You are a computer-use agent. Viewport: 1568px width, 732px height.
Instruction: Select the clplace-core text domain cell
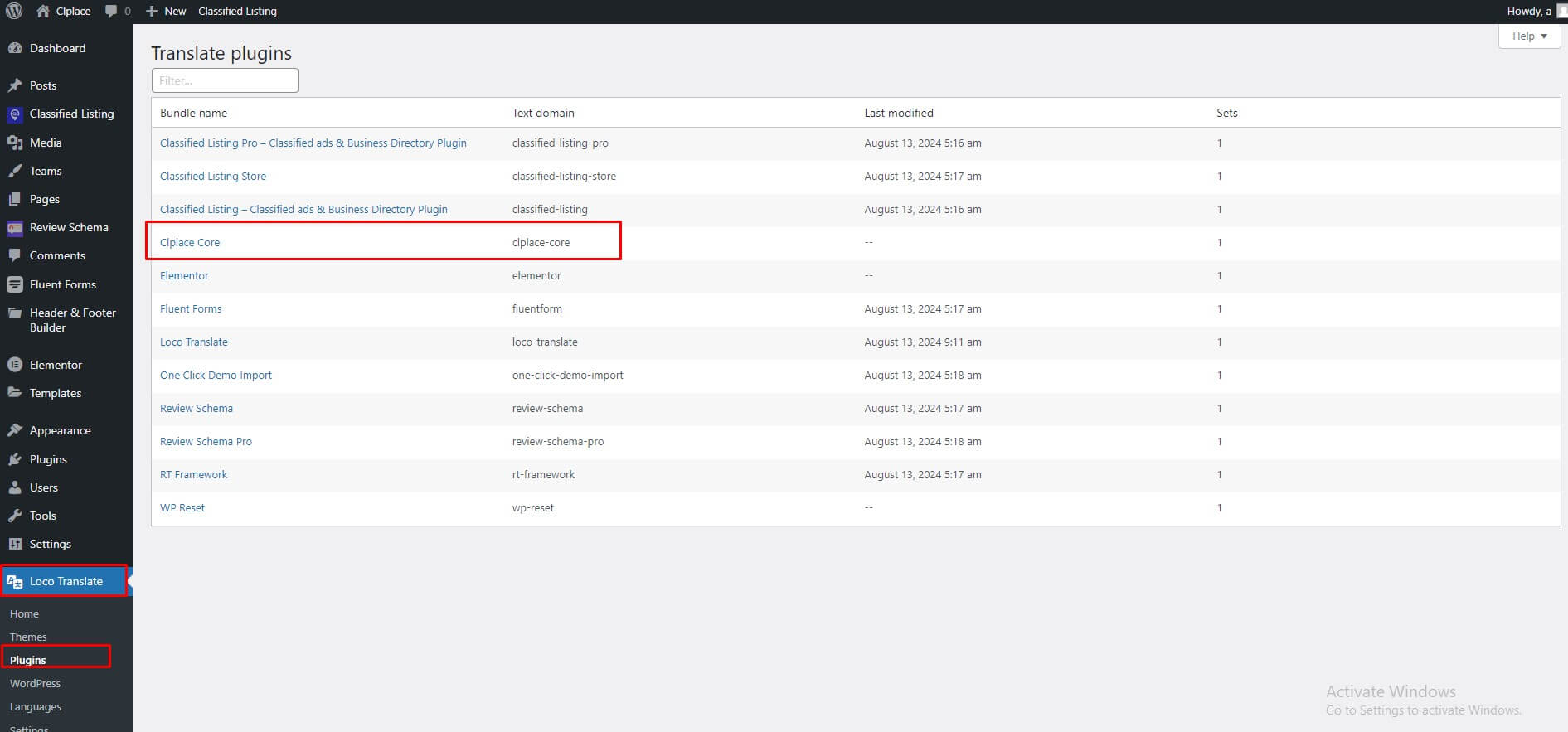click(541, 242)
